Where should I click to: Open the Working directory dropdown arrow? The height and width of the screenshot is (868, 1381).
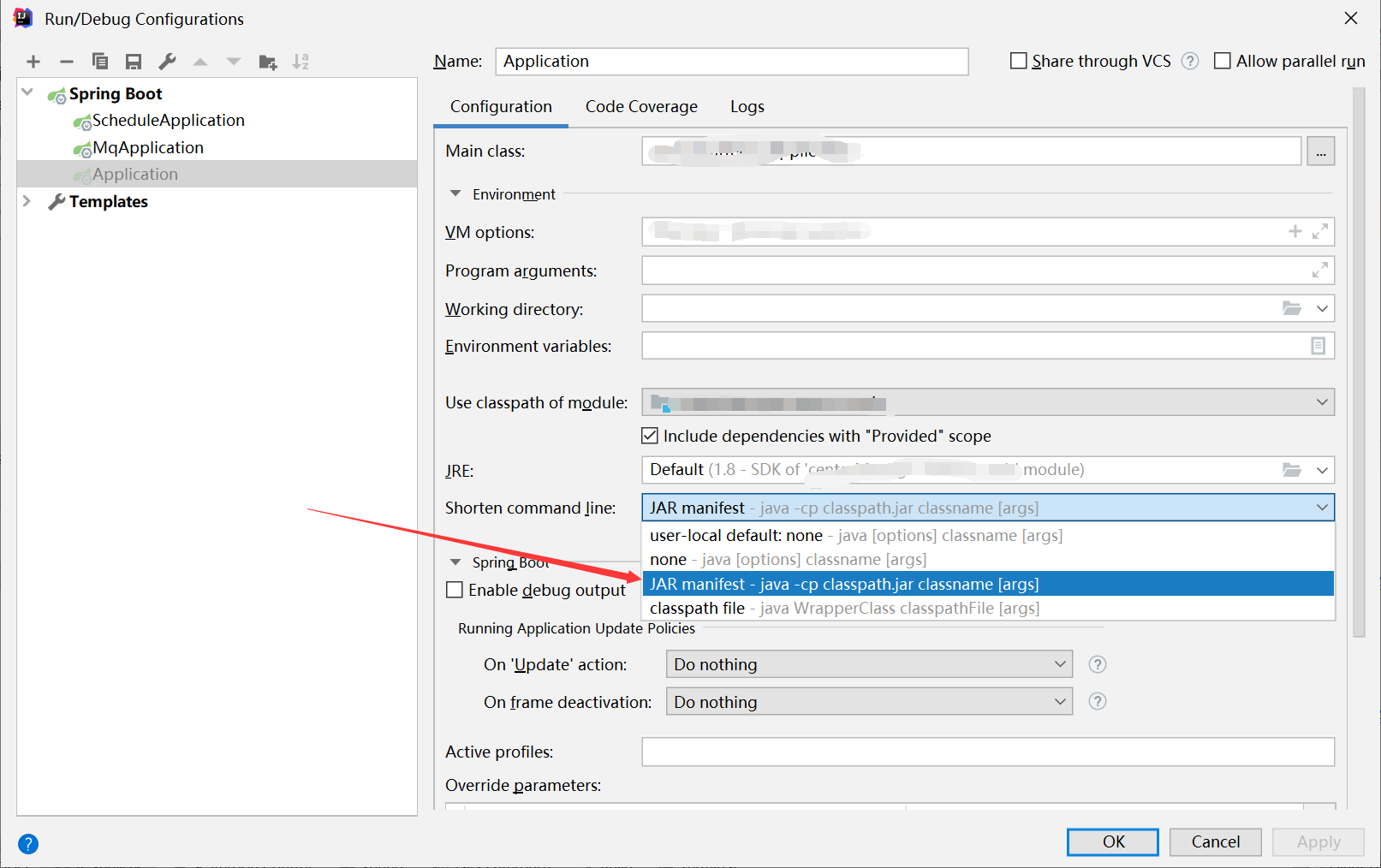pos(1322,308)
